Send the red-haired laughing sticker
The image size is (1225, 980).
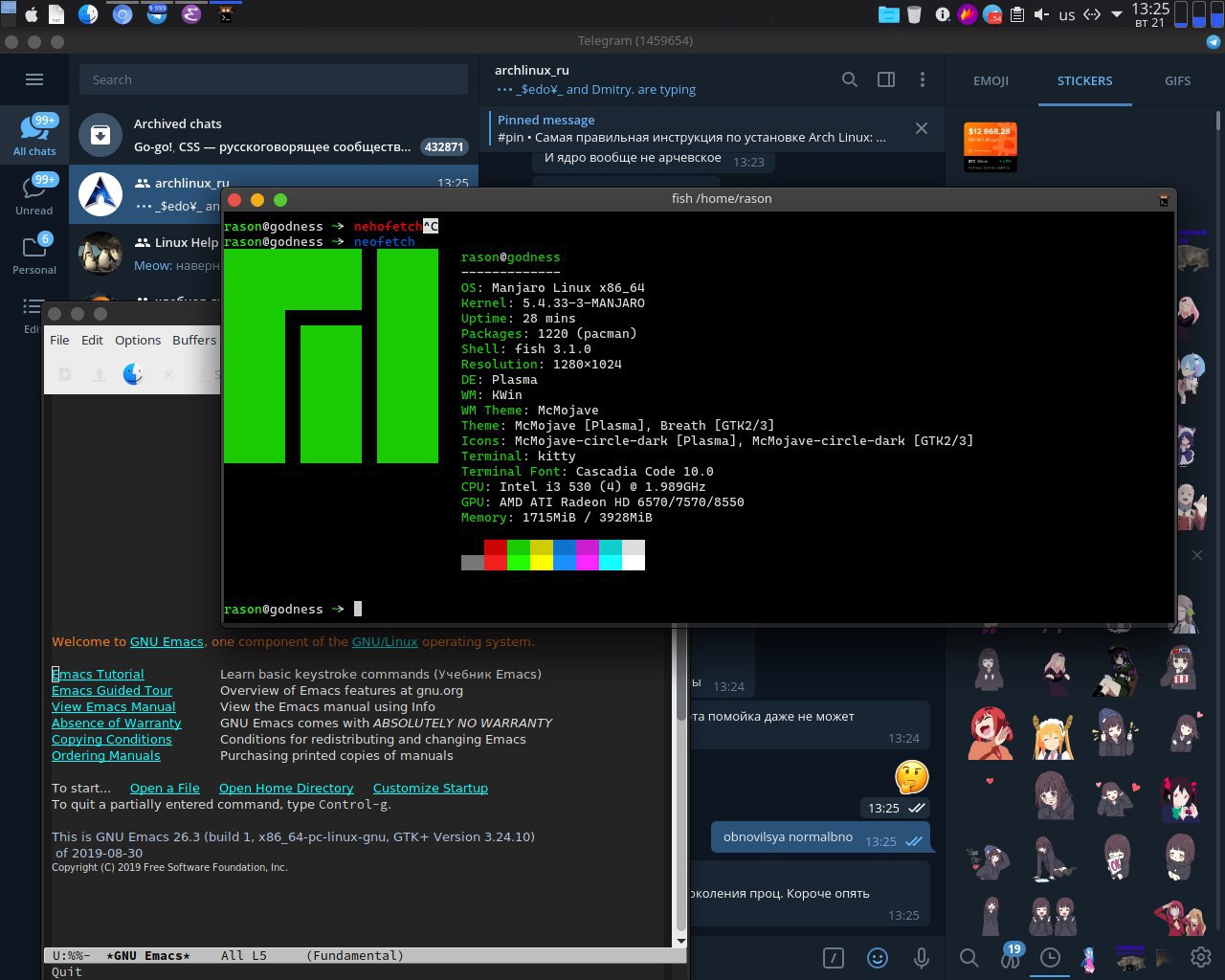click(x=990, y=733)
